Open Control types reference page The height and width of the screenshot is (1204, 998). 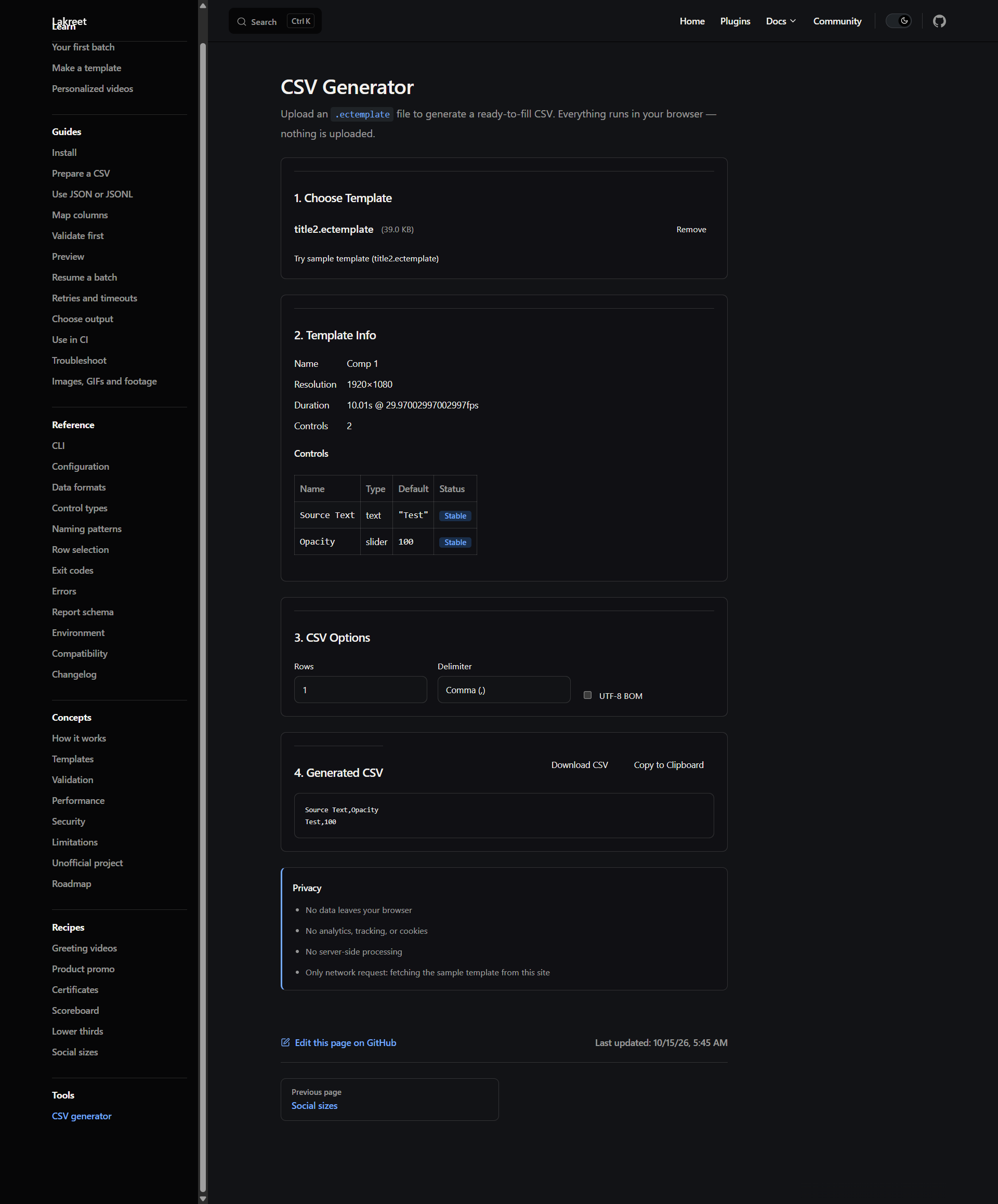80,508
